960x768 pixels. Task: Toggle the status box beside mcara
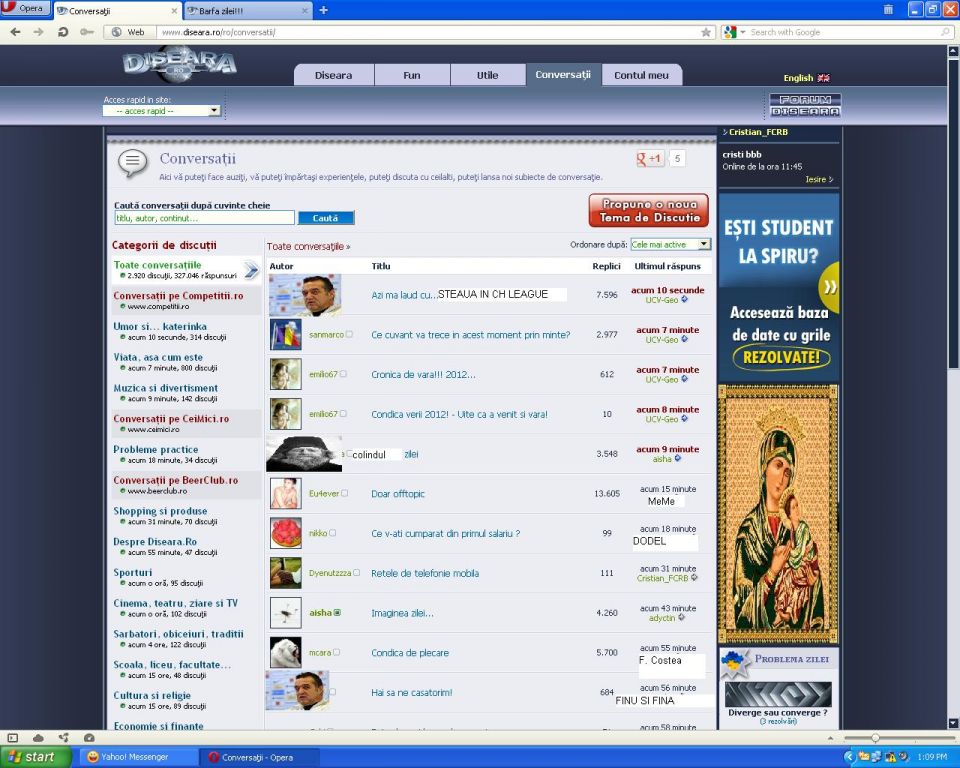(336, 652)
